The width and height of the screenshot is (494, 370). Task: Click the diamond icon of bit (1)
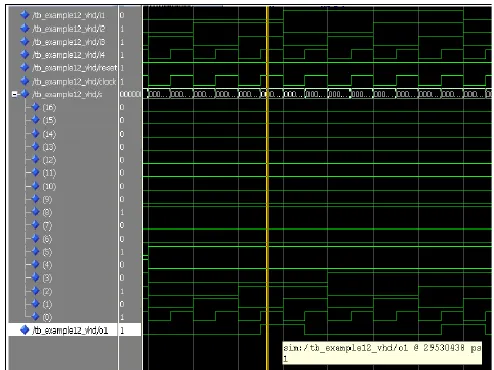[36, 304]
